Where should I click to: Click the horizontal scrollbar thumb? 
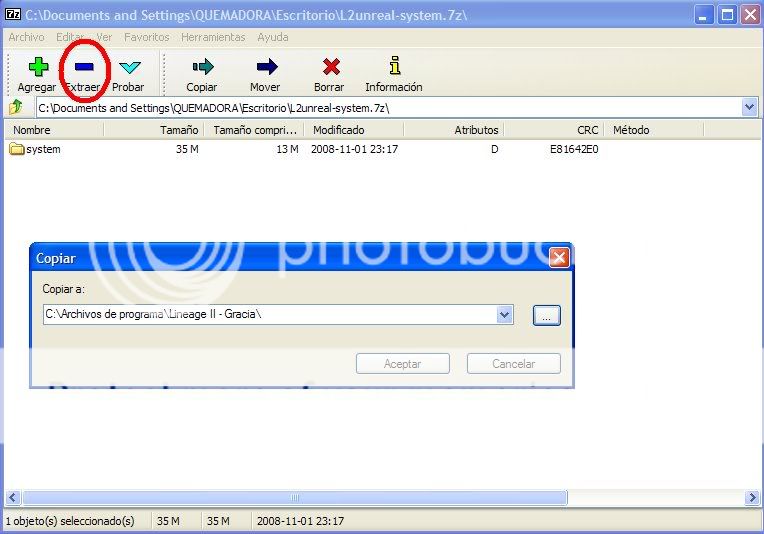click(295, 497)
